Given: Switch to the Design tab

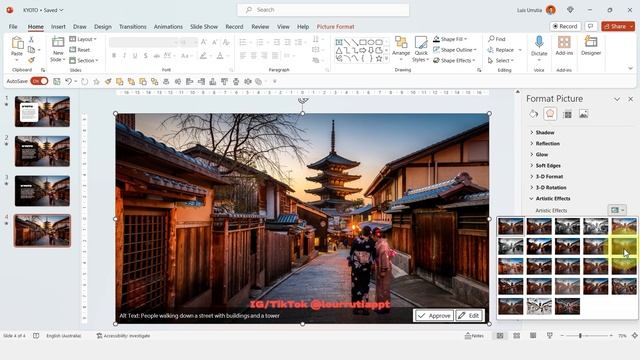Looking at the screenshot, I should click(x=102, y=27).
